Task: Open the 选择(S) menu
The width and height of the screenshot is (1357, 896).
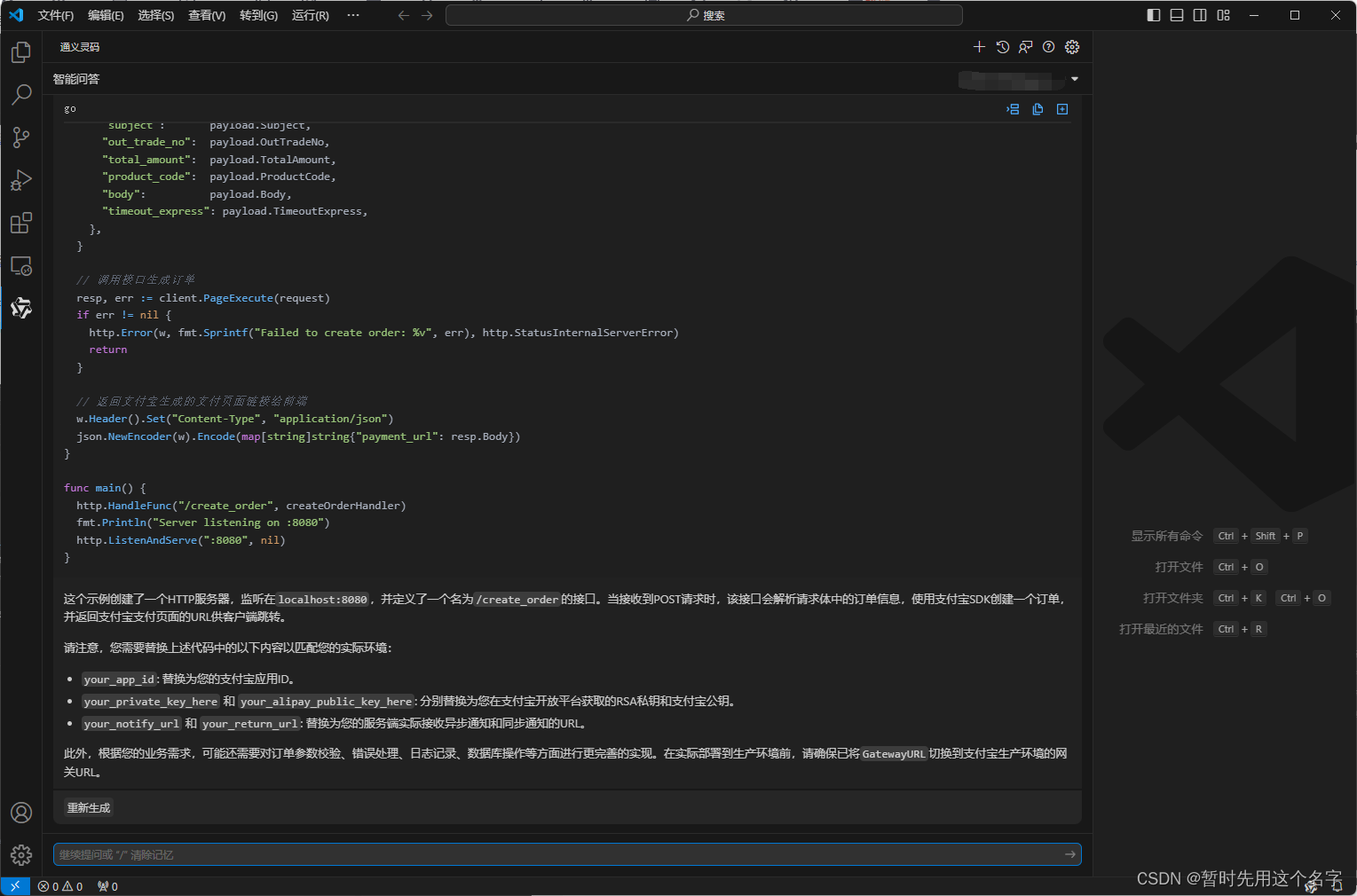Action: pyautogui.click(x=156, y=15)
